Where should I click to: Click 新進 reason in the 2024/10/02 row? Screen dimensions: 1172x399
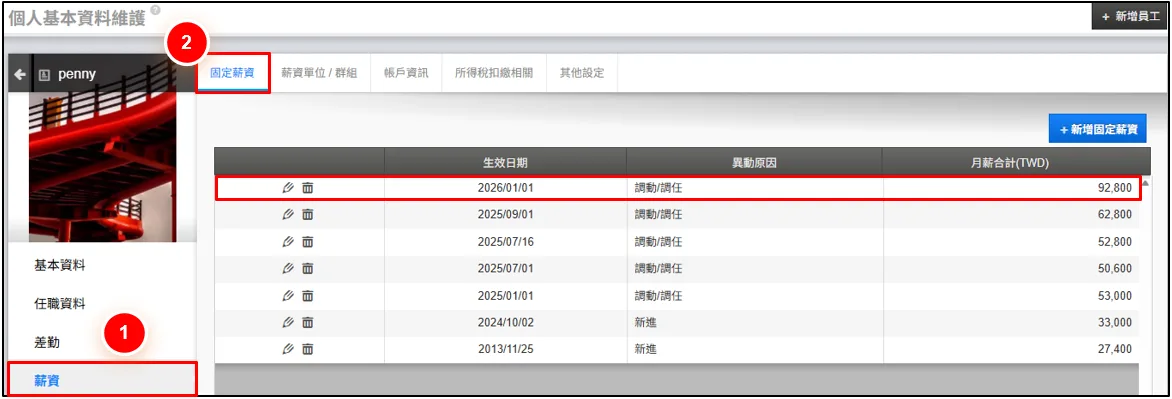[646, 322]
